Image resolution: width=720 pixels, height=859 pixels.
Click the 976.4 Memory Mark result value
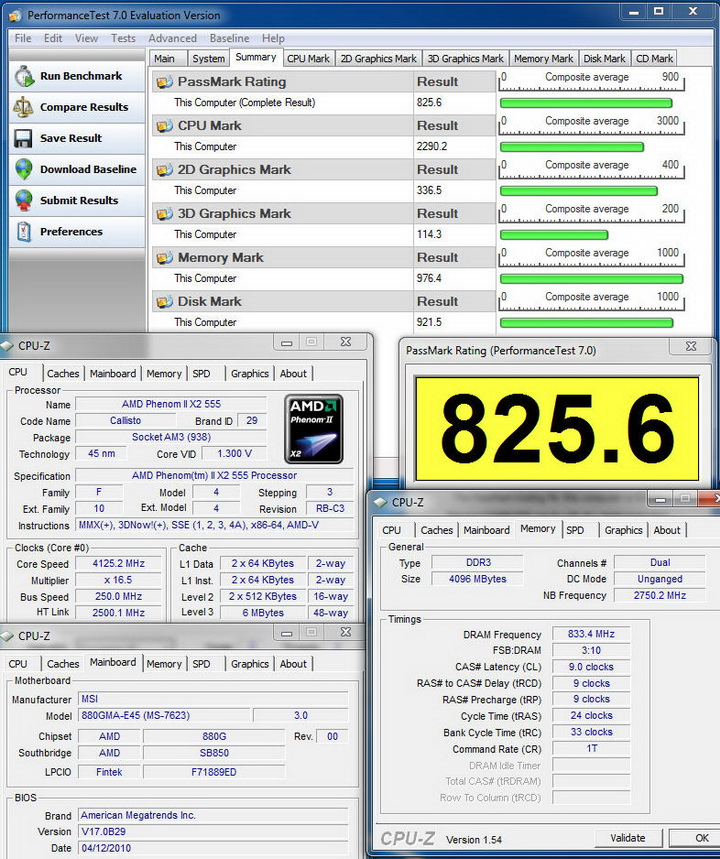[429, 278]
